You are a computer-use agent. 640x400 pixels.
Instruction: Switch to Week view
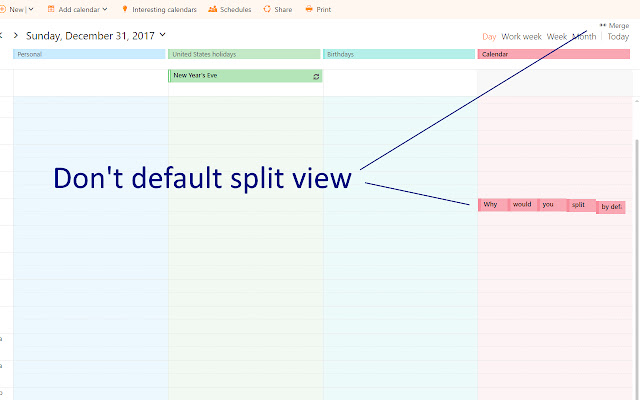pyautogui.click(x=557, y=37)
